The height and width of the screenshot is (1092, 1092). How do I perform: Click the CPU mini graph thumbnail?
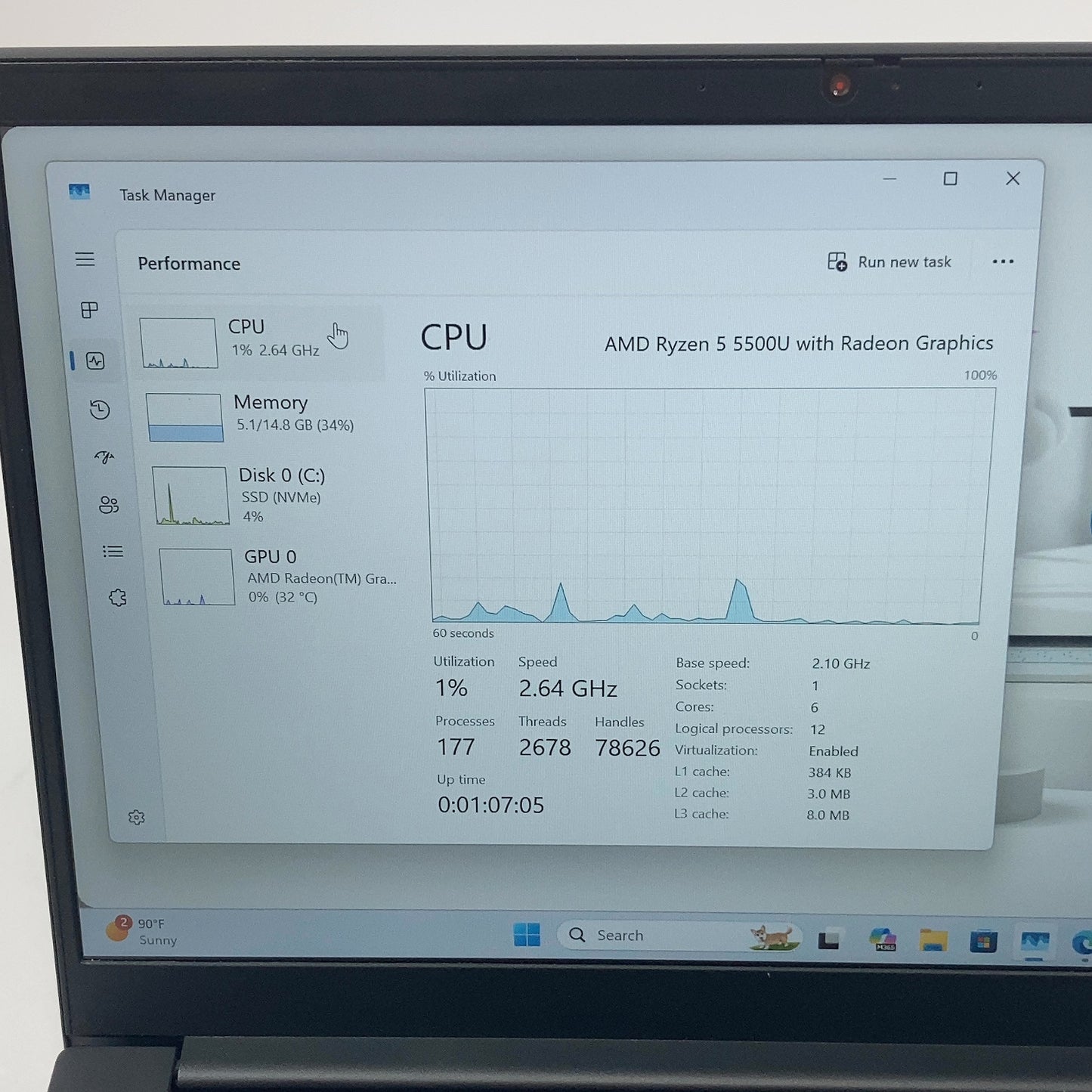click(x=178, y=343)
